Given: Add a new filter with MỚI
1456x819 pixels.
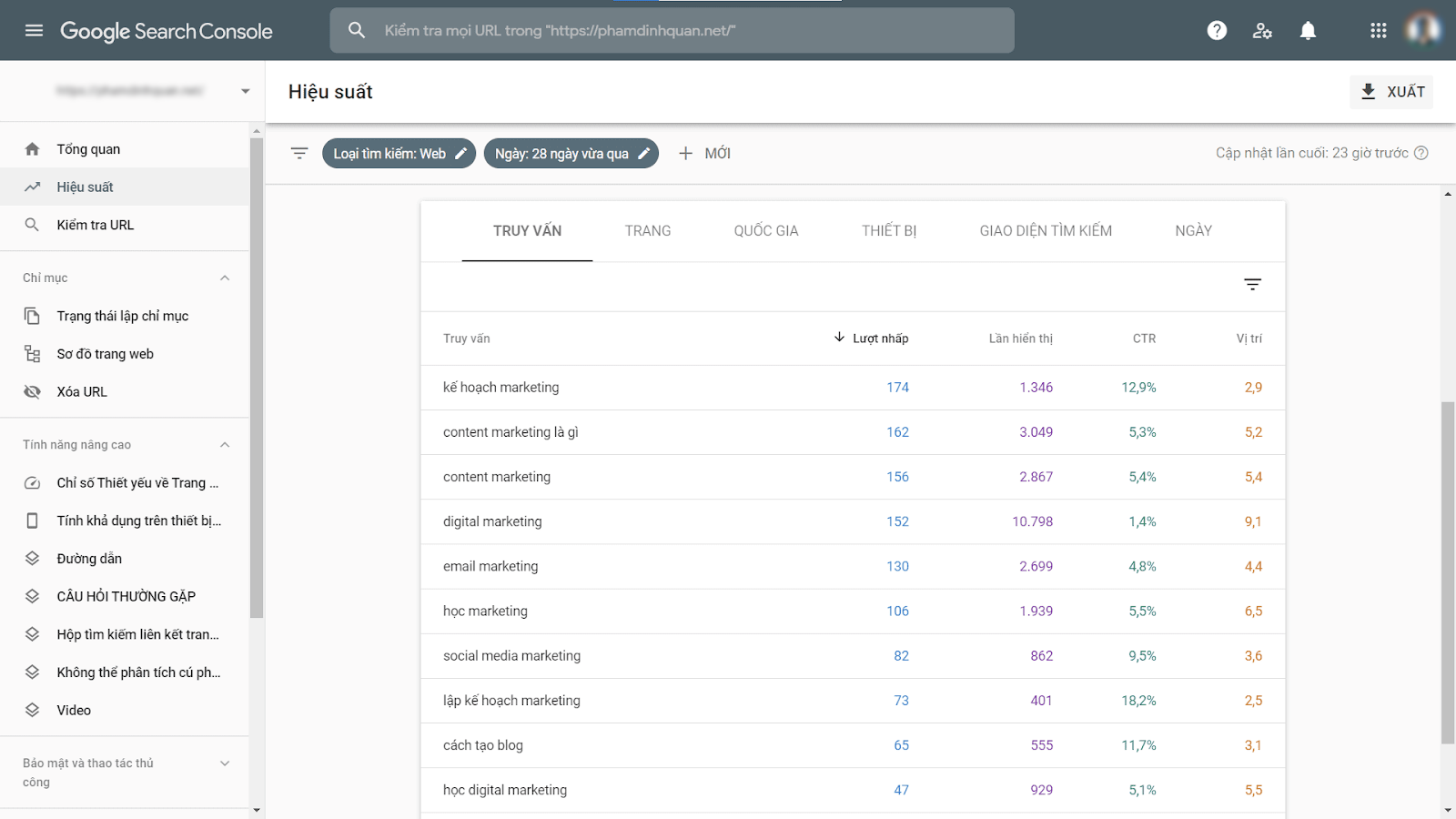Looking at the screenshot, I should tap(704, 154).
